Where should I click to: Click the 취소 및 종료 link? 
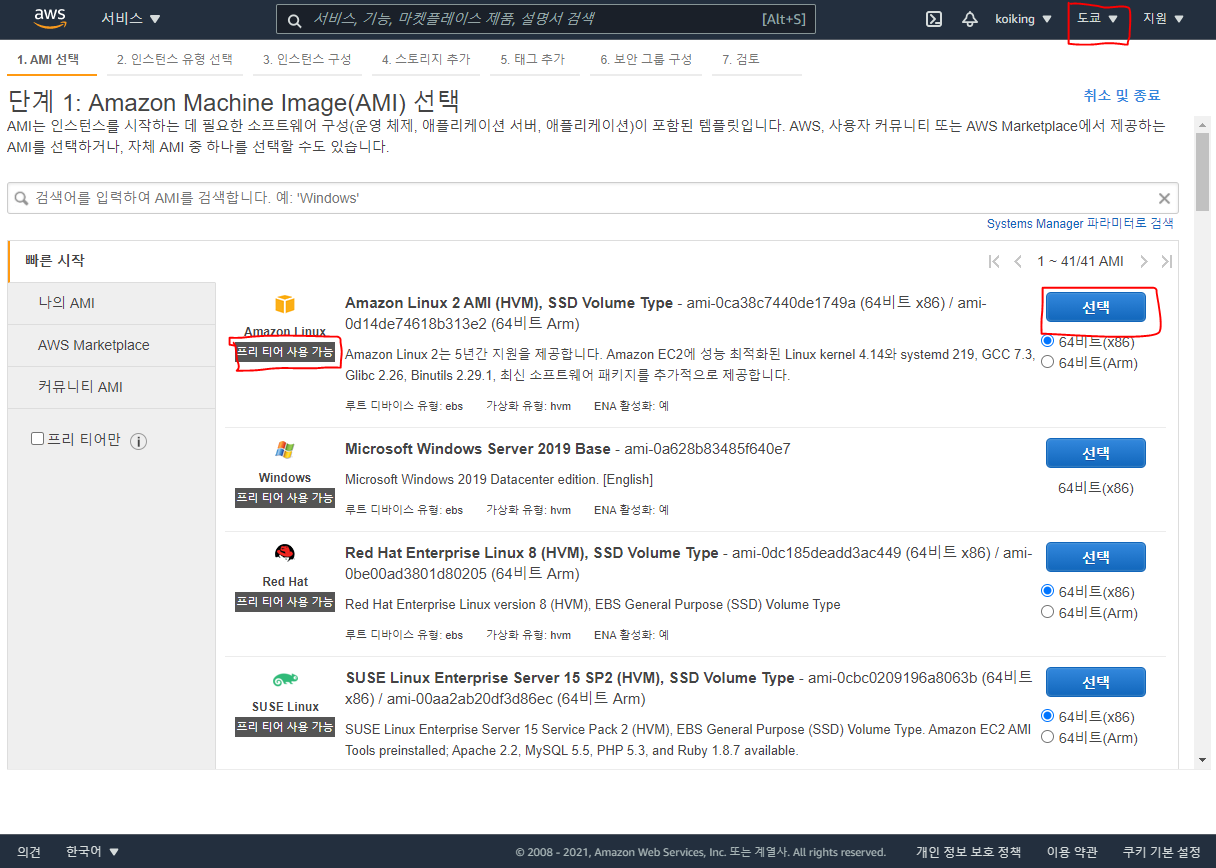(1122, 95)
